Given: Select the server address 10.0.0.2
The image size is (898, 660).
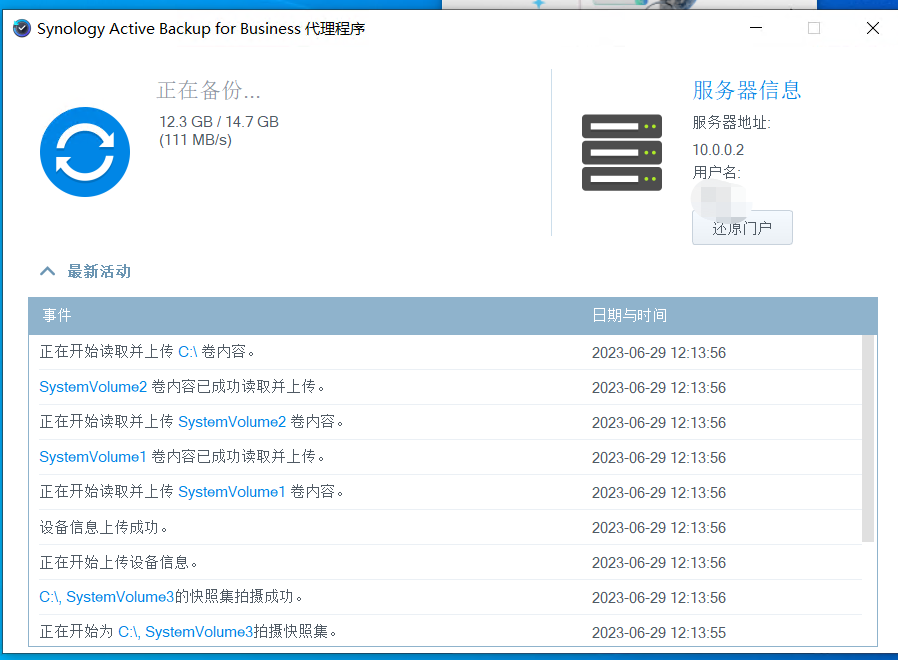Looking at the screenshot, I should click(718, 150).
